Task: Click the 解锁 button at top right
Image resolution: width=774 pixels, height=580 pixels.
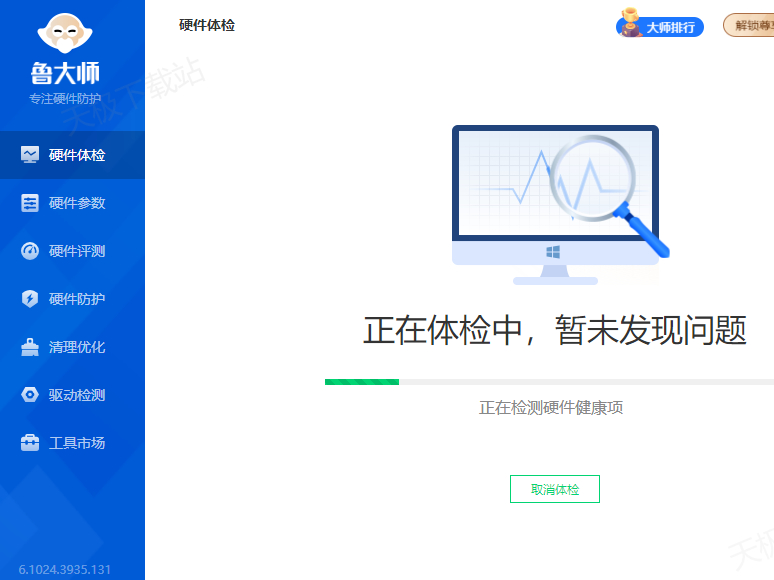Action: [749, 25]
